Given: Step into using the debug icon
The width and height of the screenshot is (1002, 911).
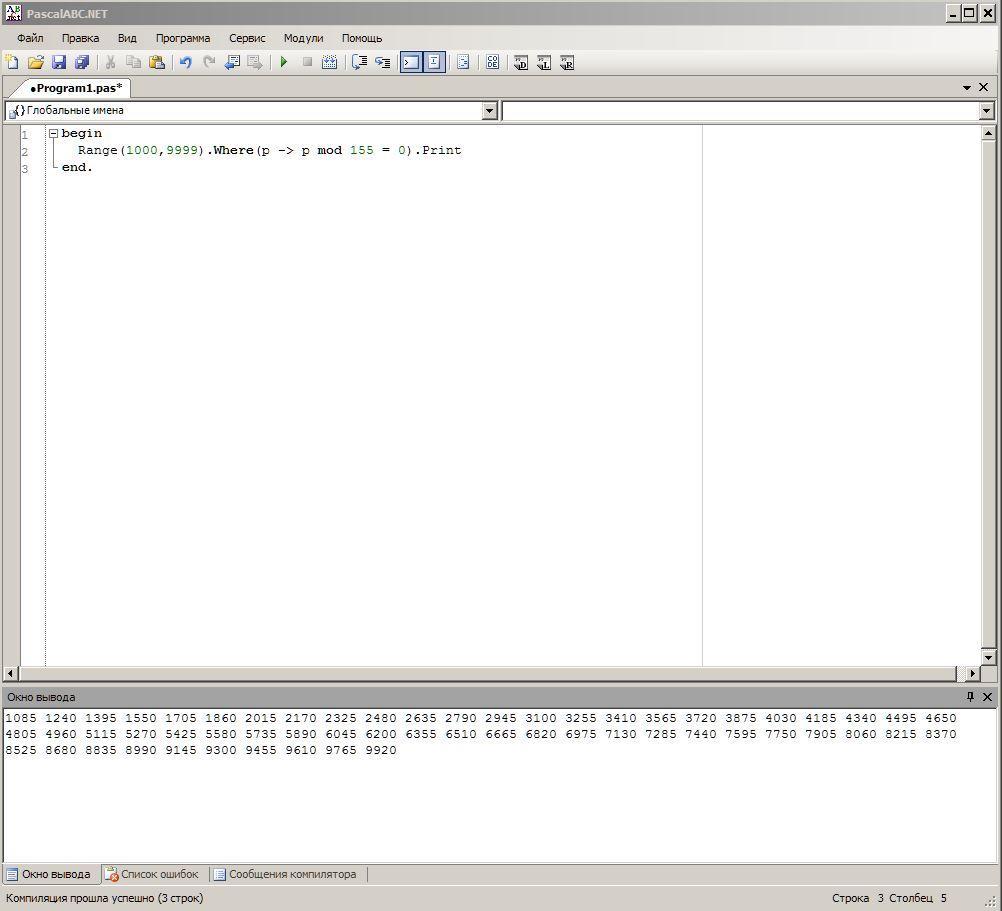Looking at the screenshot, I should click(383, 62).
